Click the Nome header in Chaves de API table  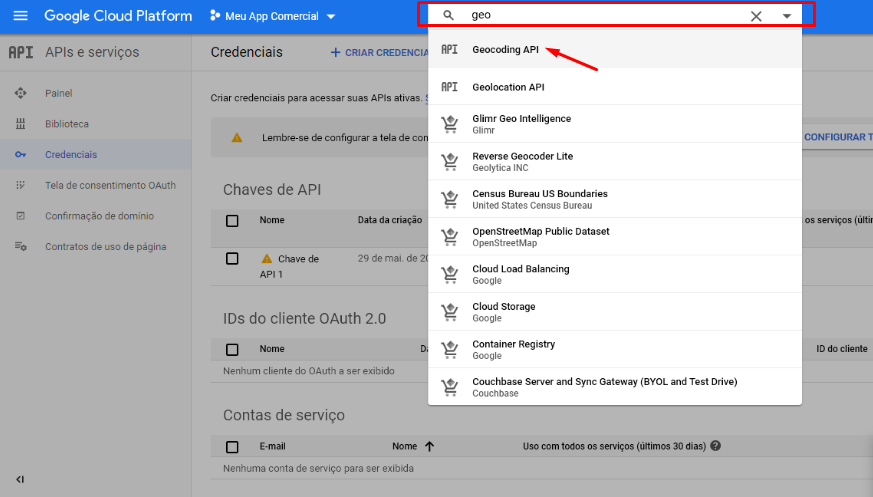[x=272, y=220]
